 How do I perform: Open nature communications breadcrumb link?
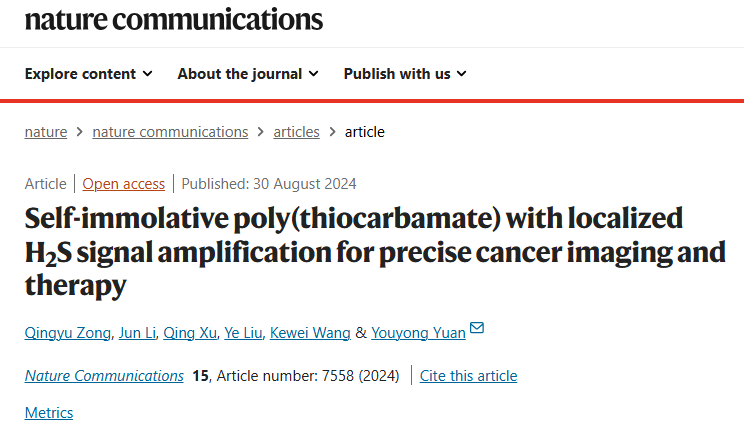point(170,132)
